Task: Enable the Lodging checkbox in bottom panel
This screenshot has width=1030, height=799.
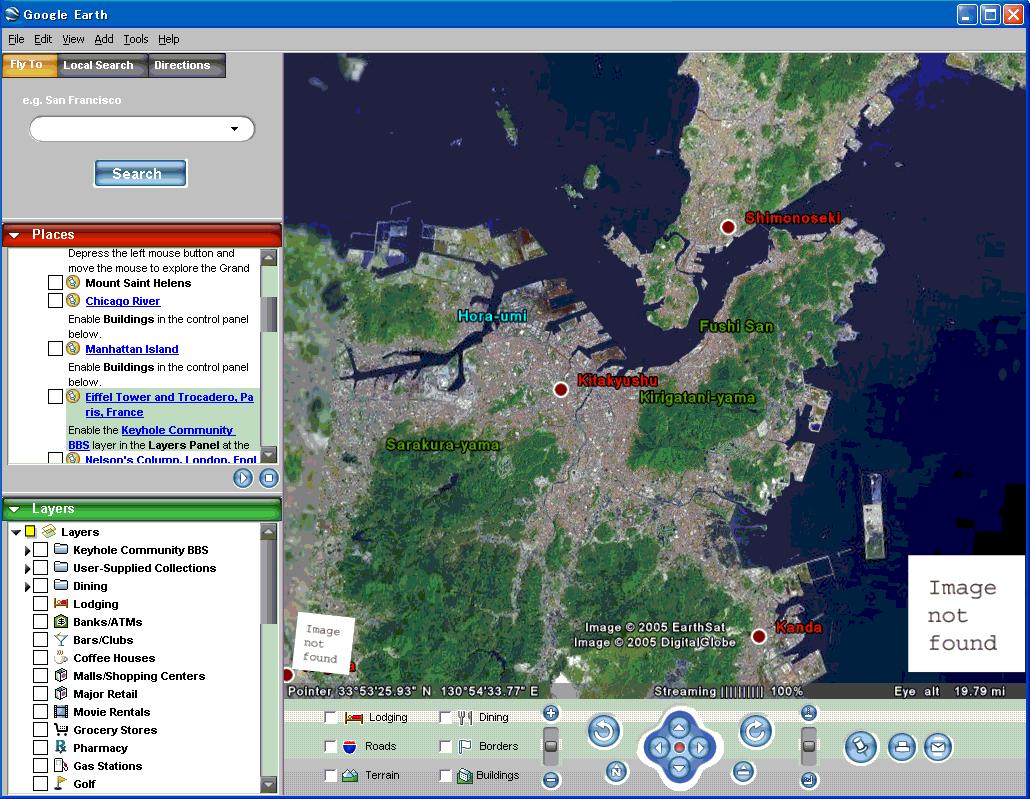Action: [x=330, y=718]
